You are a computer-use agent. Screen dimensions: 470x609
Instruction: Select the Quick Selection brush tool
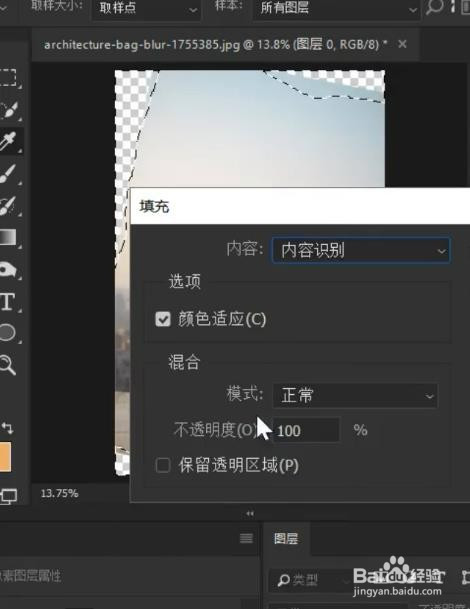tap(8, 110)
